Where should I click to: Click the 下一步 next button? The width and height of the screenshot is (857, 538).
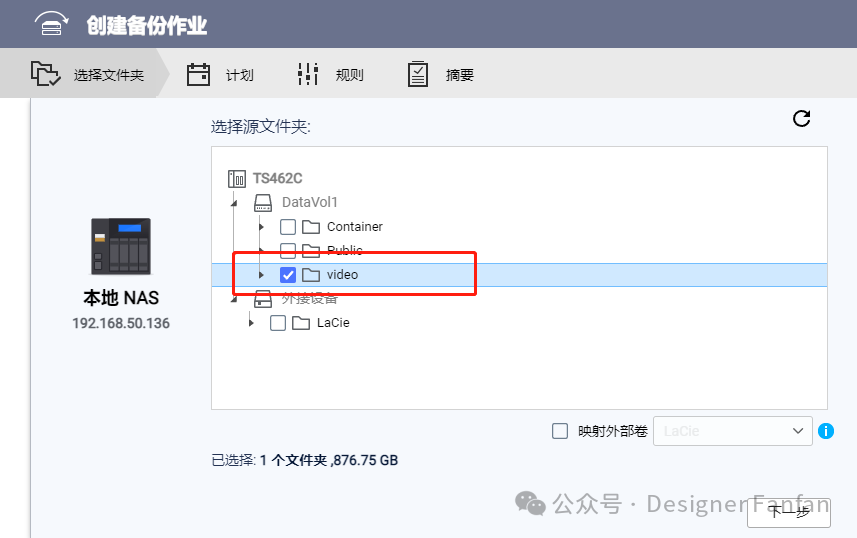788,512
